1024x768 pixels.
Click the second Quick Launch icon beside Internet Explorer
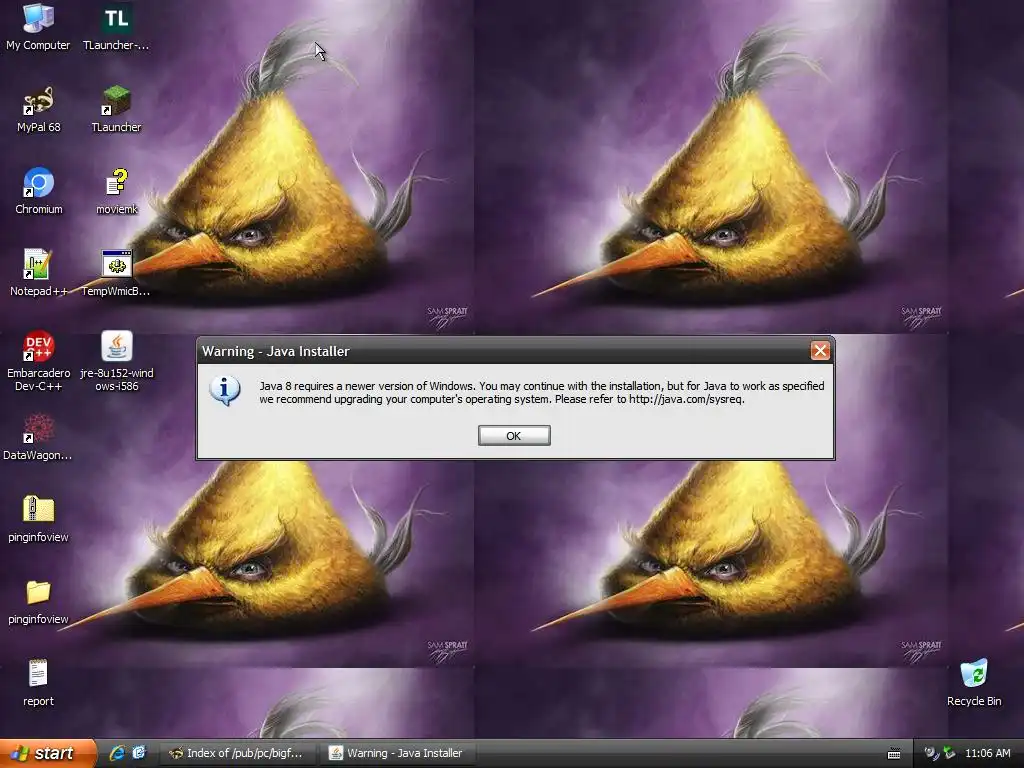(x=139, y=753)
